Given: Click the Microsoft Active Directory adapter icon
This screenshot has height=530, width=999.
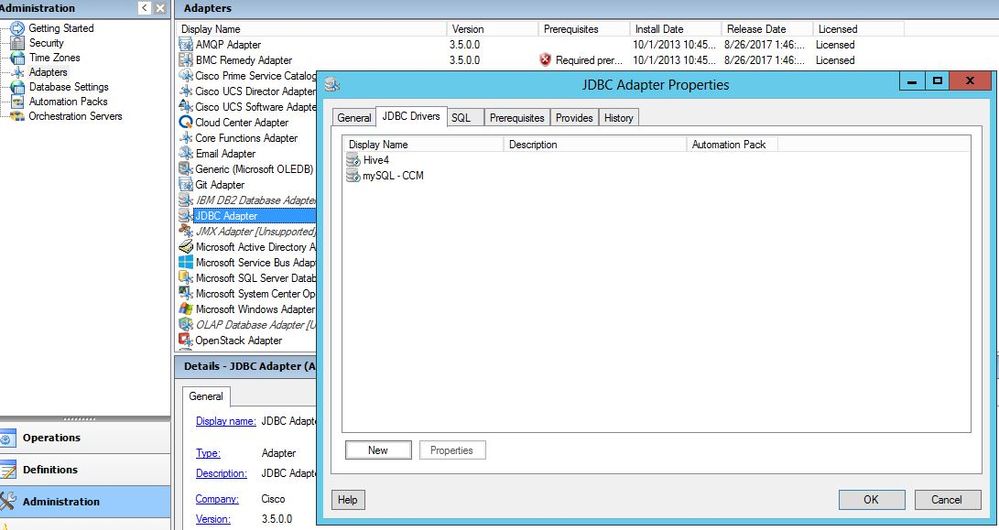Looking at the screenshot, I should (185, 247).
